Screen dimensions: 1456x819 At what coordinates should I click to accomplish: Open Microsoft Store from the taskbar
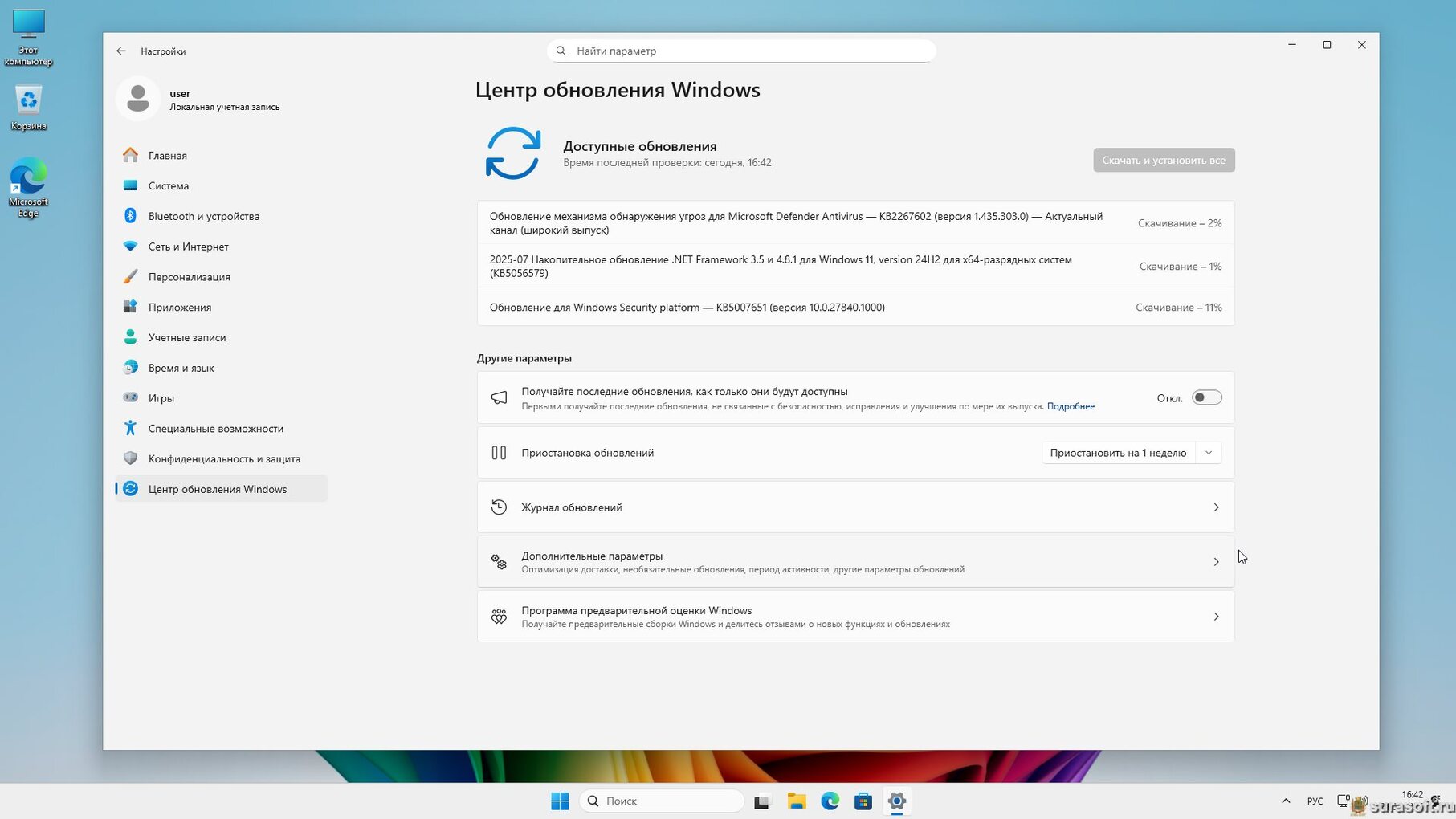pyautogui.click(x=863, y=801)
